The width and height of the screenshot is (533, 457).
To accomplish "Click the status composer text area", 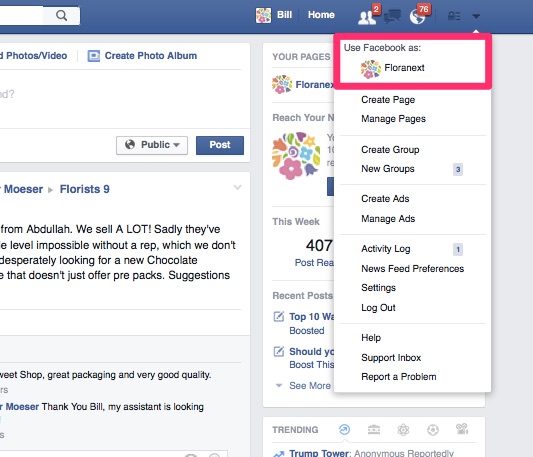I will click(x=121, y=99).
